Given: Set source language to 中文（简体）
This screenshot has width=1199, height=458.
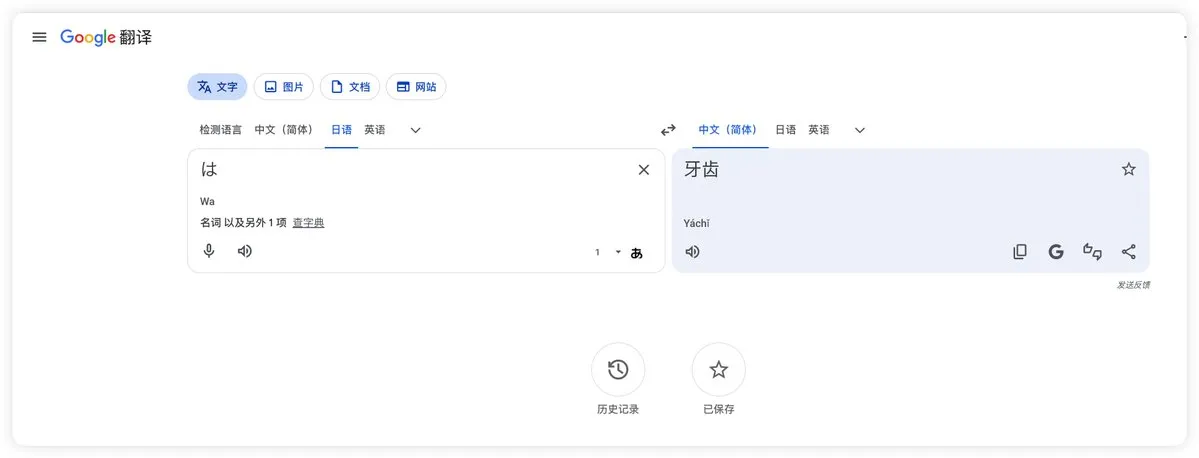Looking at the screenshot, I should point(284,130).
